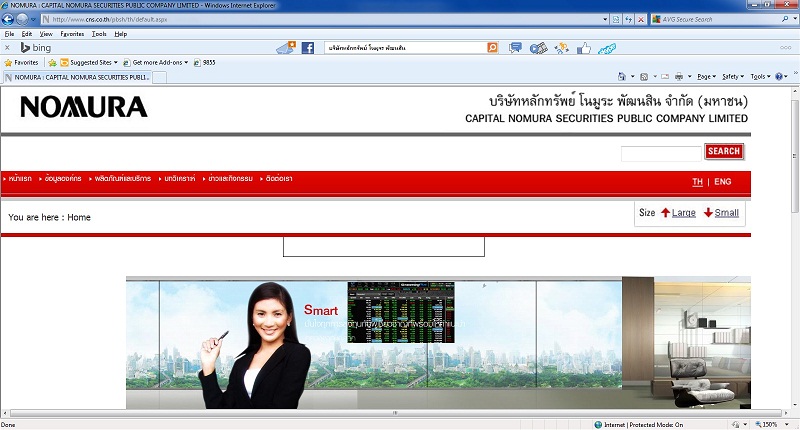Click the search magnifier in AVG search box
800x430 pixels.
pos(785,19)
